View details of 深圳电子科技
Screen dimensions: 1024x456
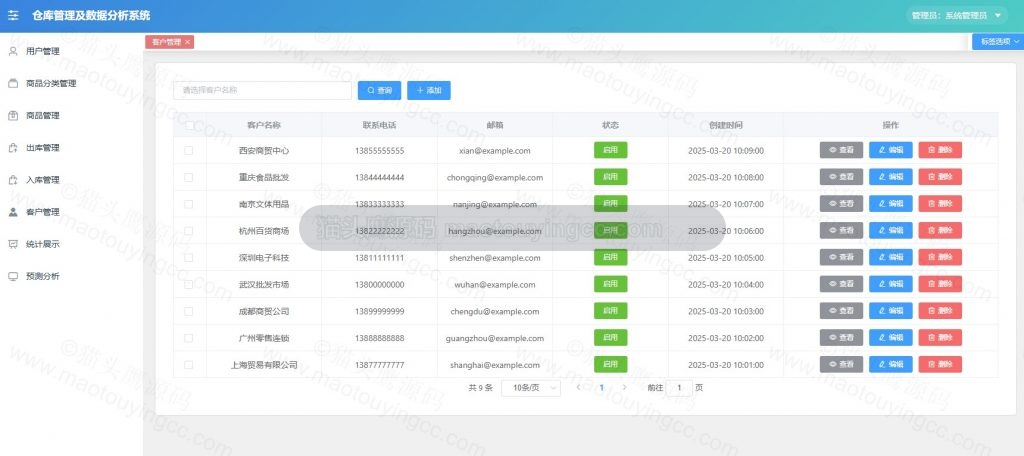pyautogui.click(x=841, y=257)
